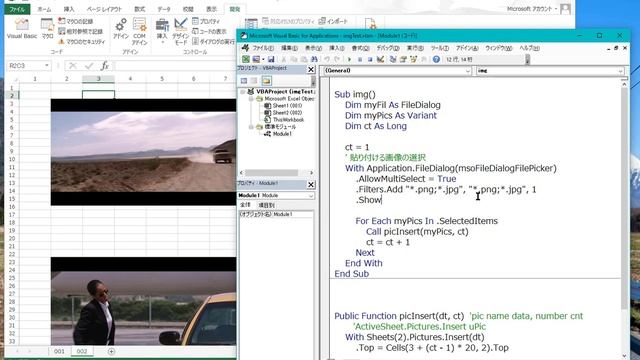Click the Reset stop icon in VBA toolbar

370,60
